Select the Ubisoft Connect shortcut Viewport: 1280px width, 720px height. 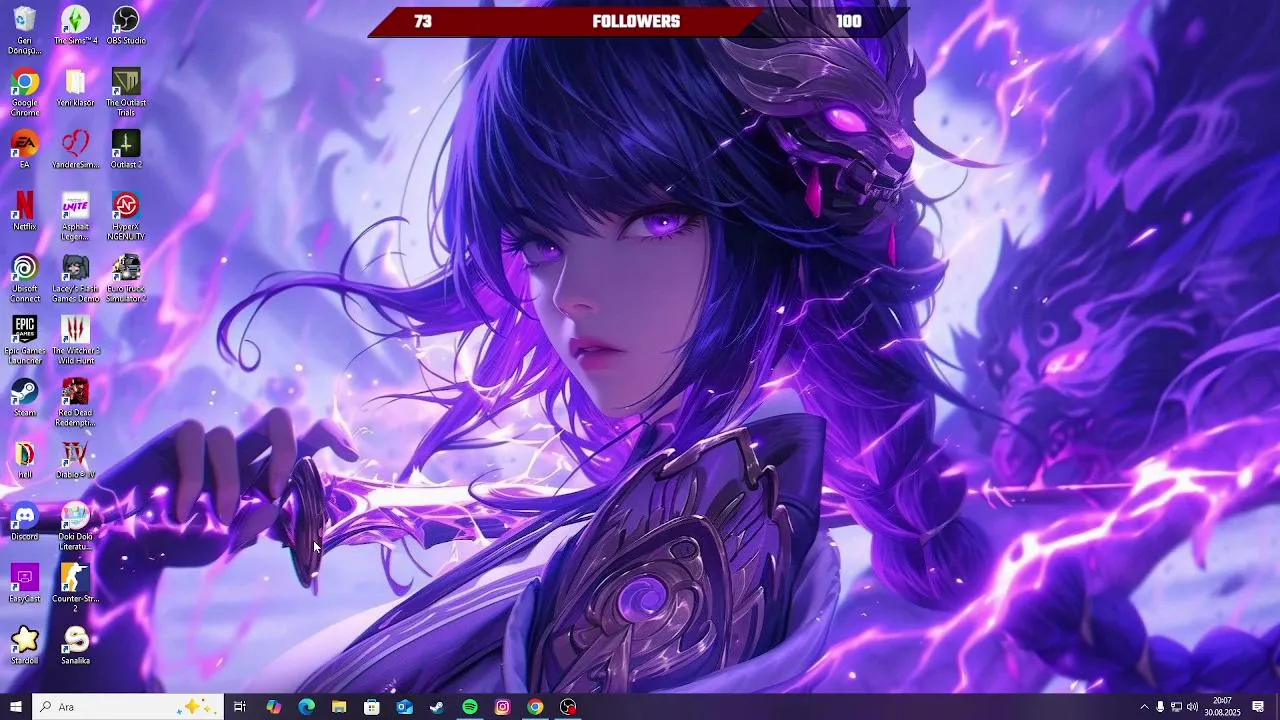pyautogui.click(x=25, y=278)
